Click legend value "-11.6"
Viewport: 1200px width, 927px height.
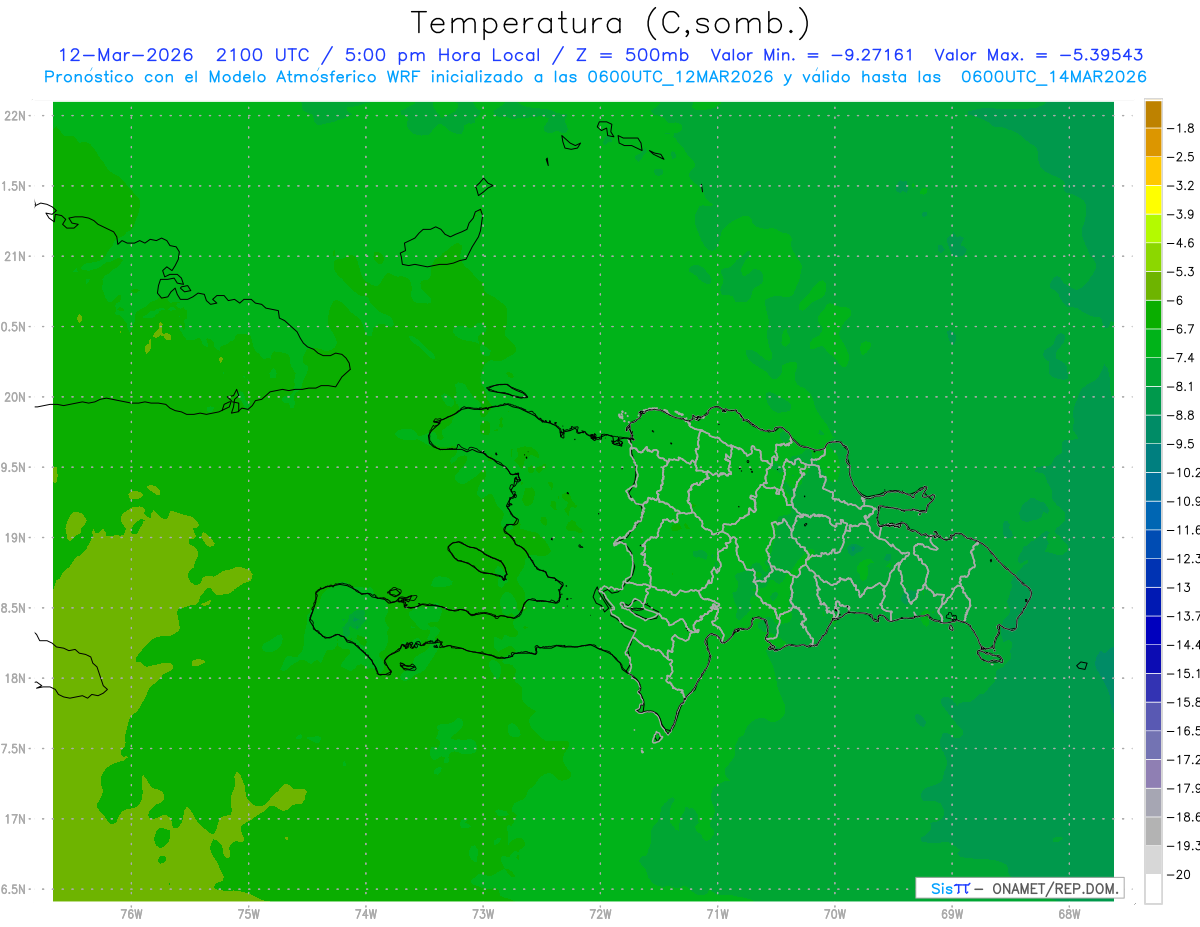point(1184,530)
